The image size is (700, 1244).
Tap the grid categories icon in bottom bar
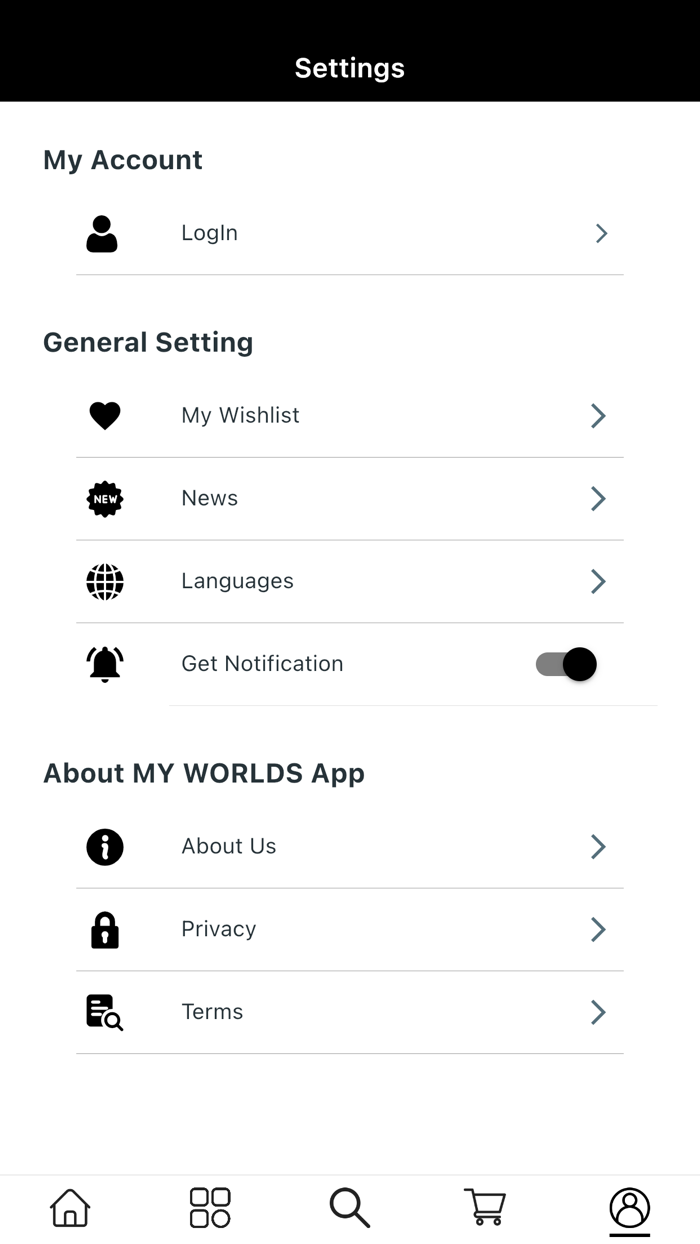click(209, 1208)
